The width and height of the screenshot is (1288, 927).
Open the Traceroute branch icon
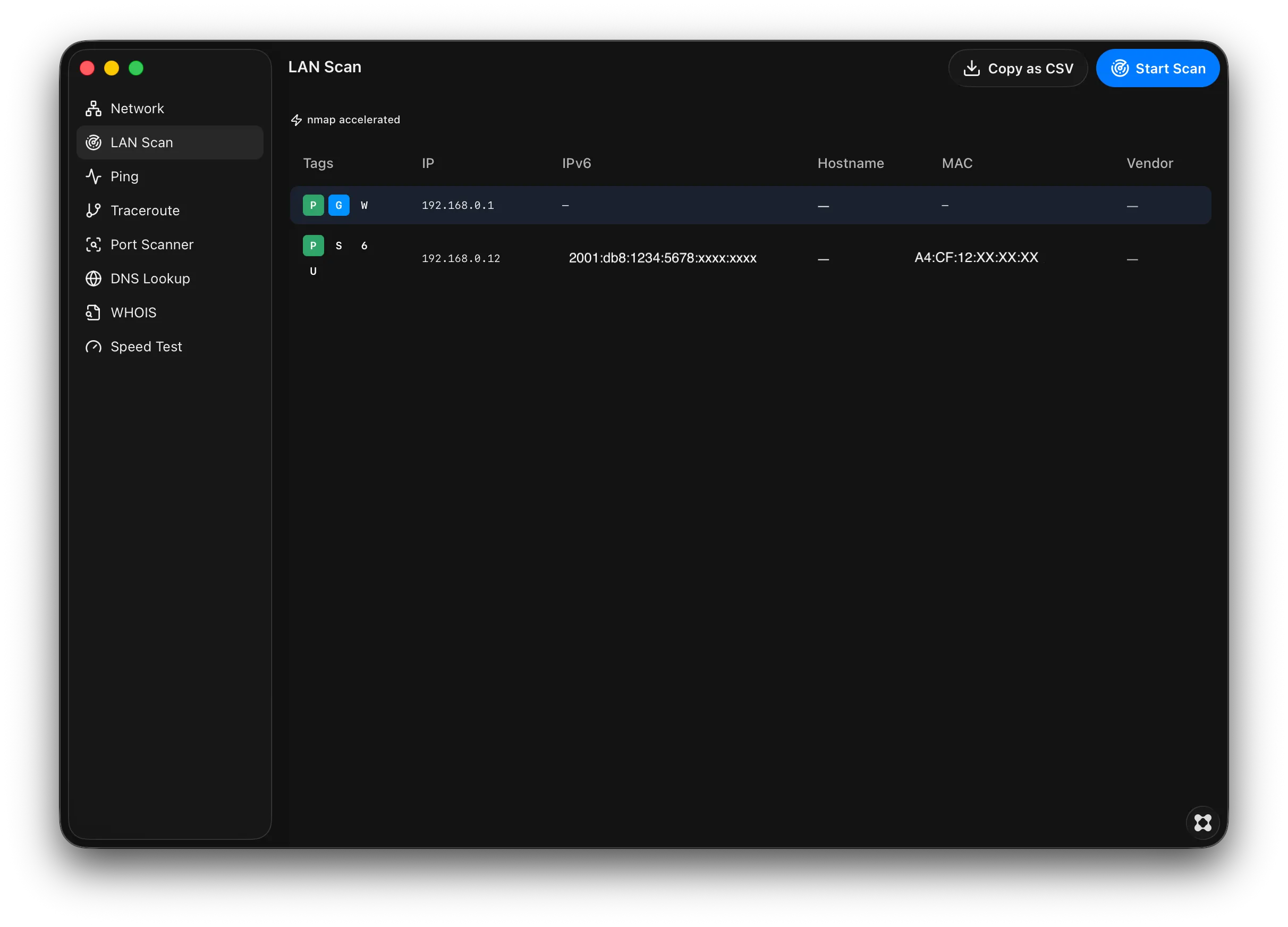93,210
